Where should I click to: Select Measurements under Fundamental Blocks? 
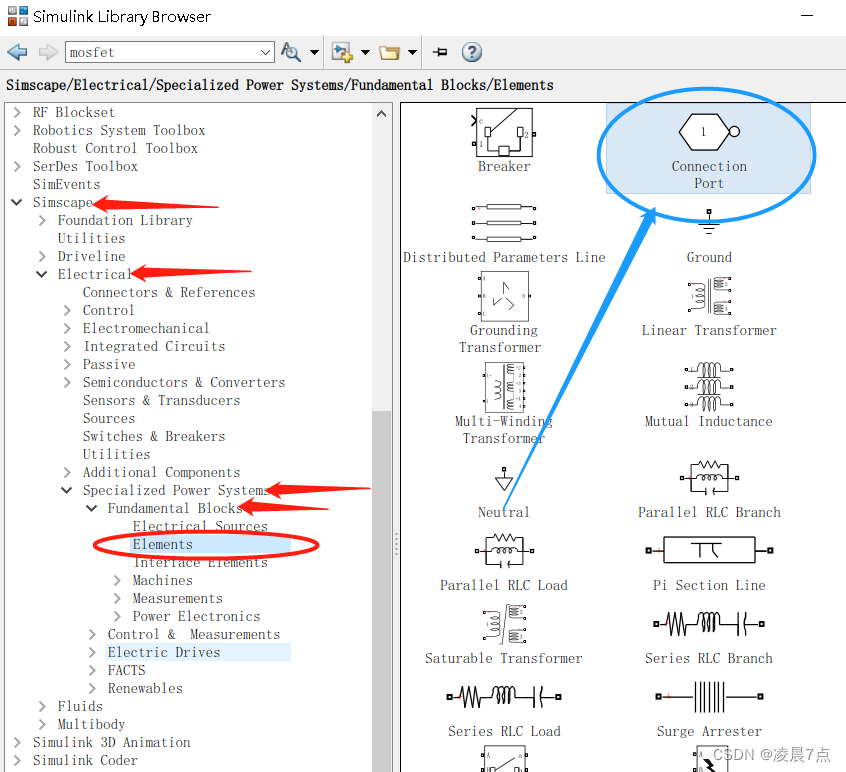pos(178,598)
